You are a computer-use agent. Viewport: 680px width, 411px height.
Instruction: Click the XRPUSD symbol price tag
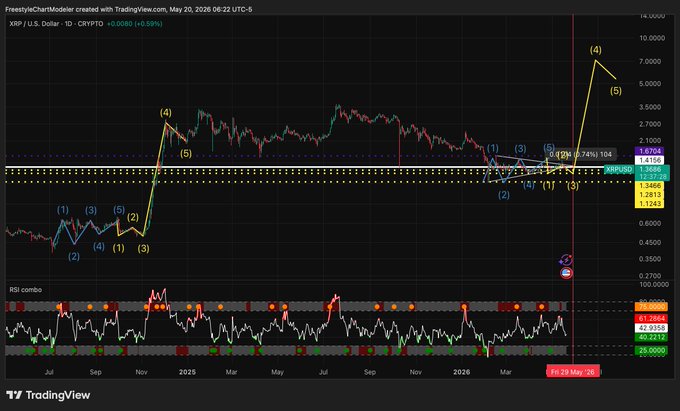619,169
